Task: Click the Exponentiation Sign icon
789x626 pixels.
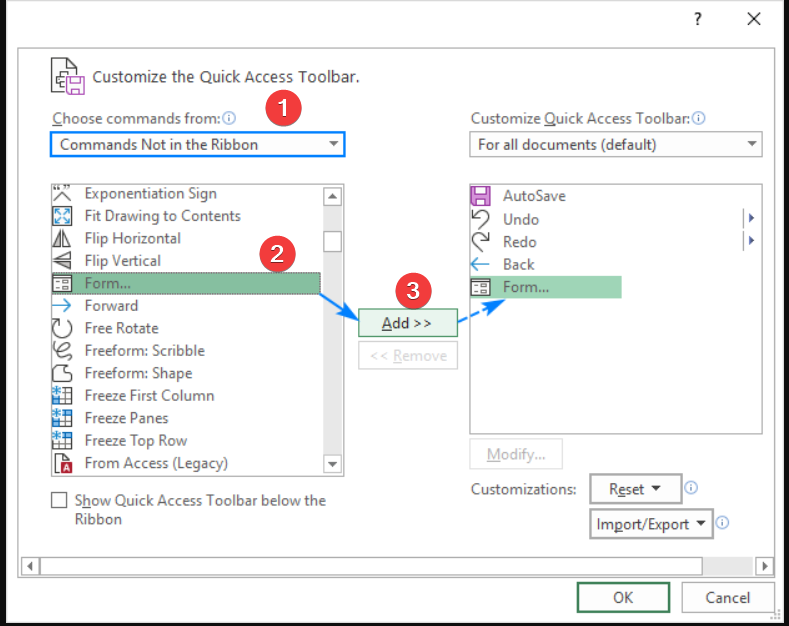Action: tap(62, 193)
